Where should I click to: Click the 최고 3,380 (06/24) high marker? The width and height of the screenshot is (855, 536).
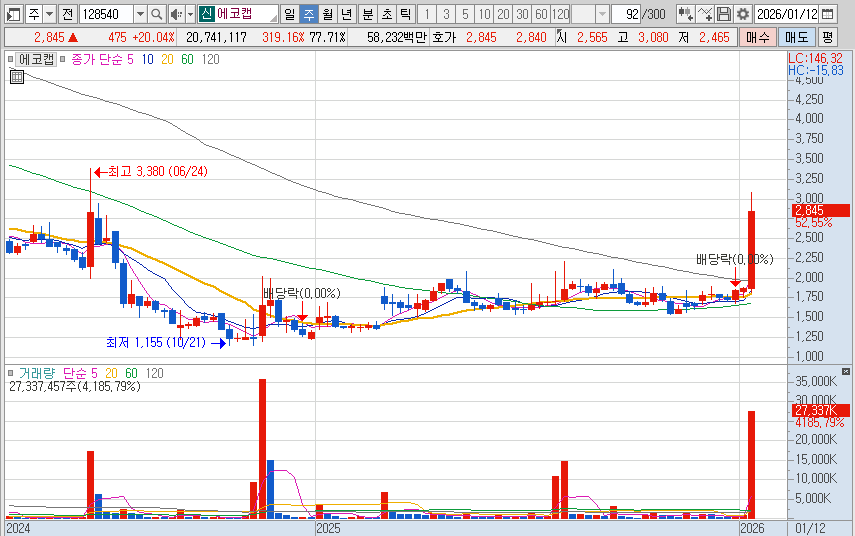pos(151,172)
